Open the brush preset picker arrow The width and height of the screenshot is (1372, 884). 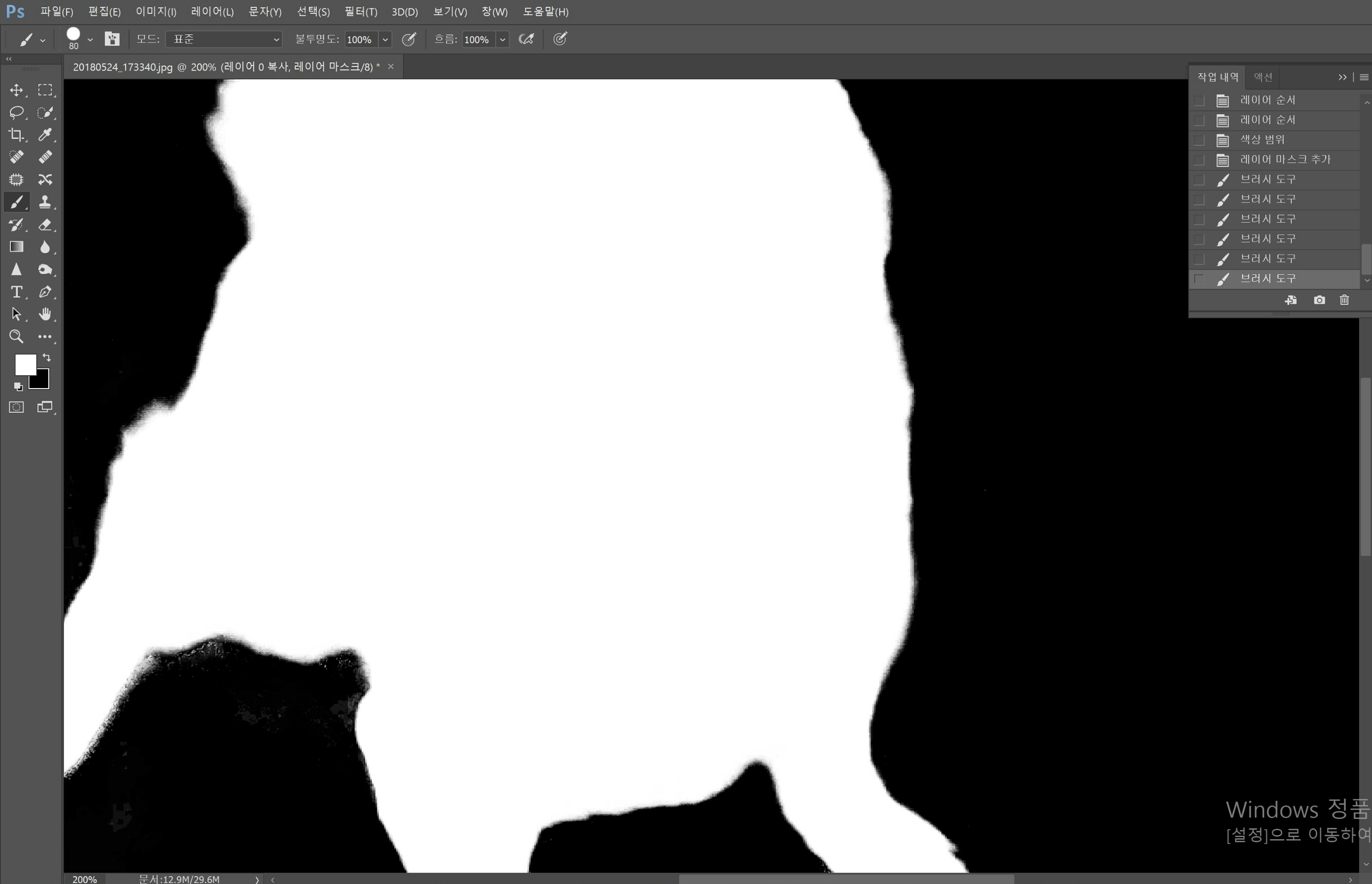[90, 39]
